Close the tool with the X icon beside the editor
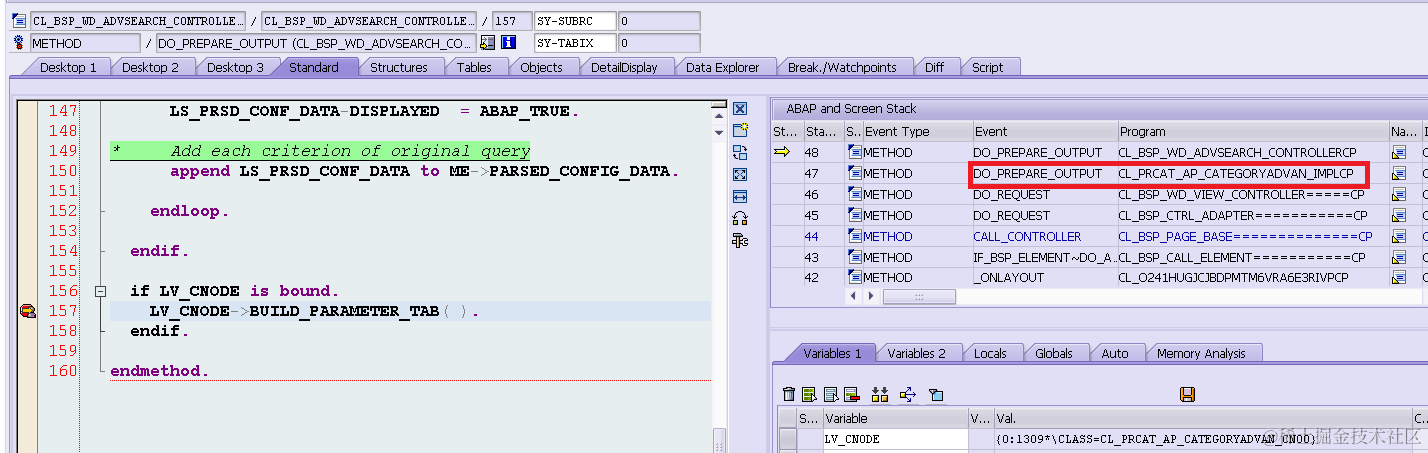The height and width of the screenshot is (453, 1428). (x=740, y=109)
